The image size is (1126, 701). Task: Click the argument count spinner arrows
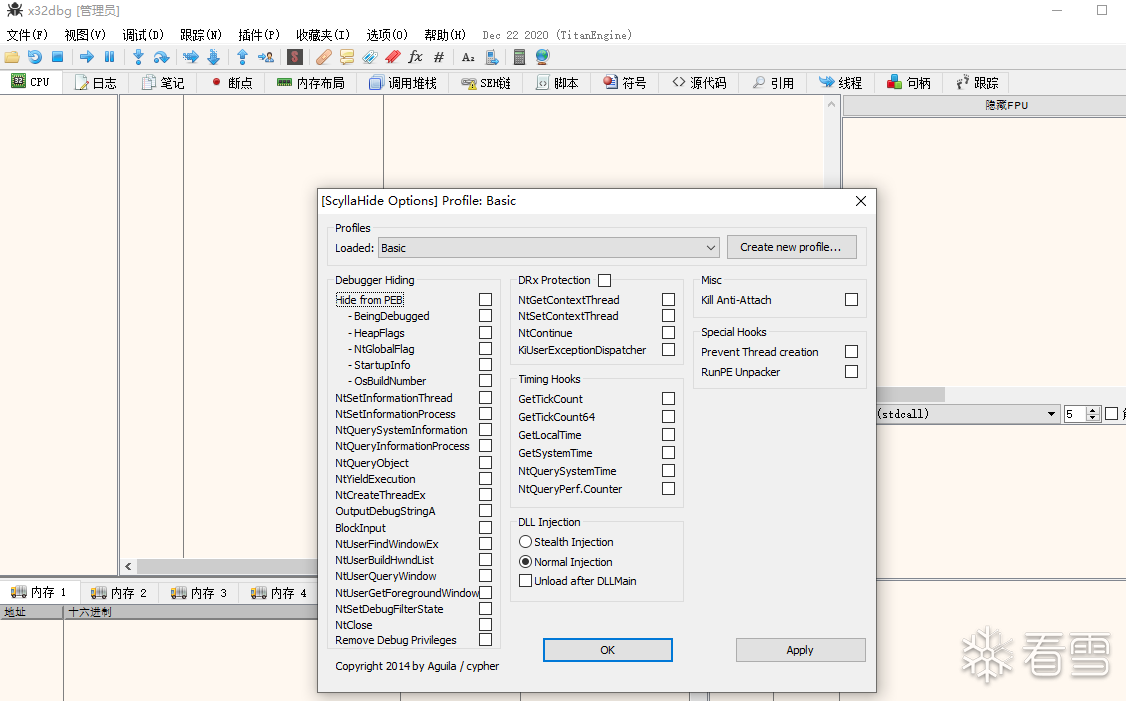point(1093,414)
